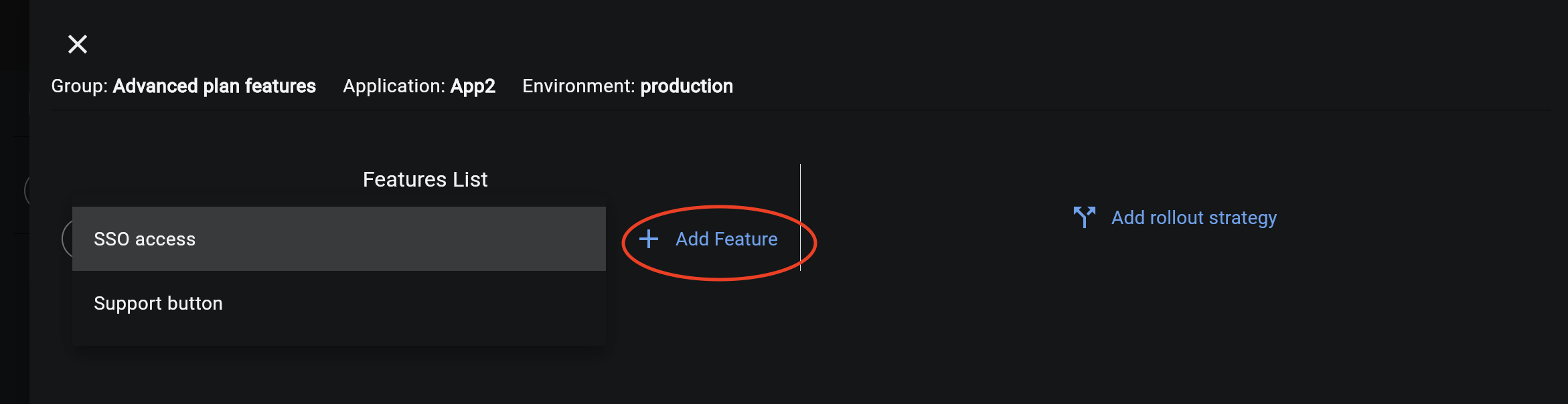1568x404 pixels.
Task: Click the Features List header
Action: coord(424,178)
